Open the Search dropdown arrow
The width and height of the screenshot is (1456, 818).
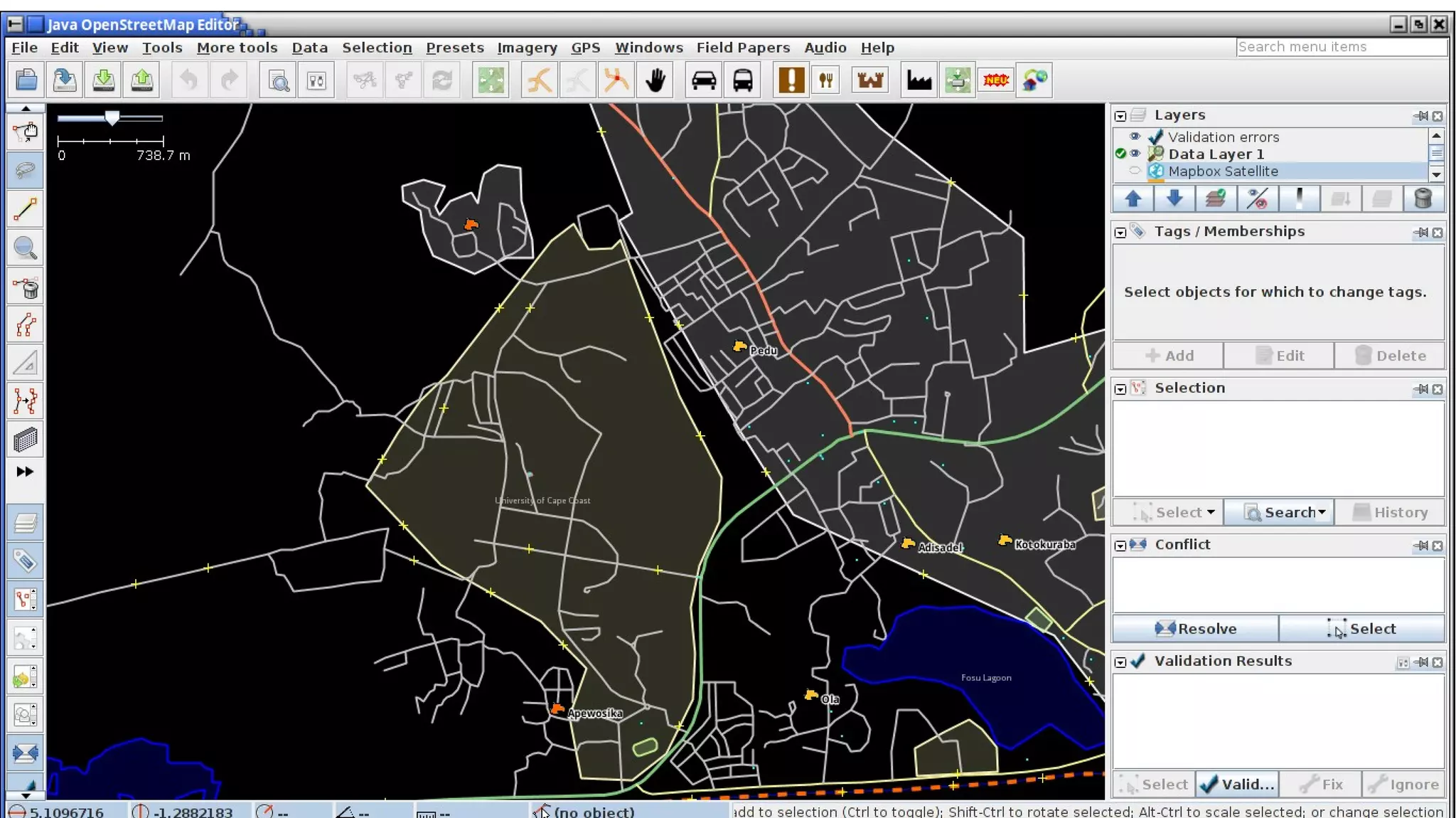[x=1322, y=512]
